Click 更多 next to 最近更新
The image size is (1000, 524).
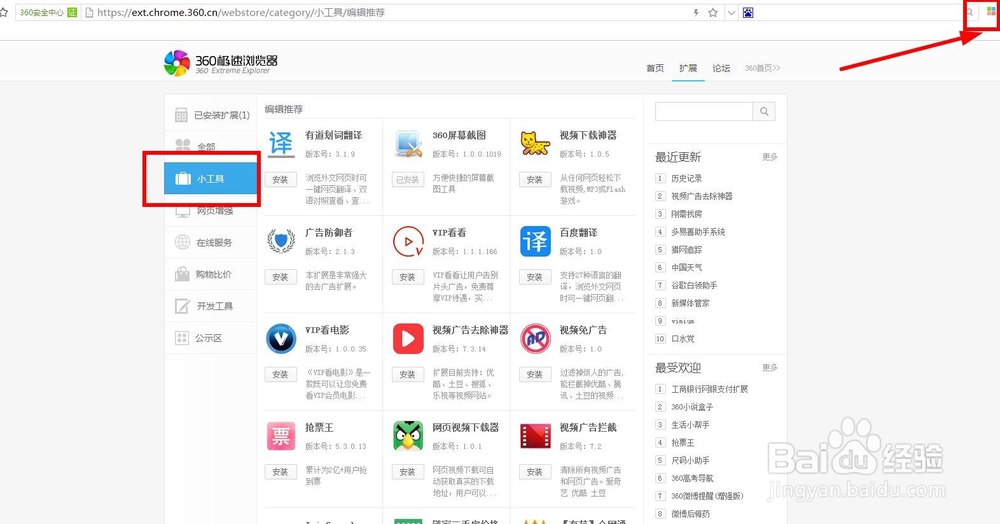click(x=770, y=157)
